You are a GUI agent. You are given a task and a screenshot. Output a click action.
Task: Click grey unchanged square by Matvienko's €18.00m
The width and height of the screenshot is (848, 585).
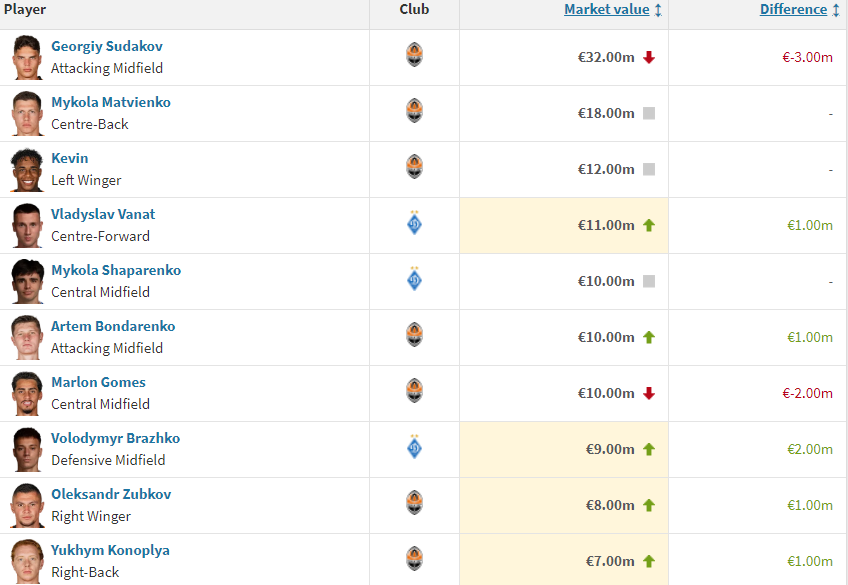(649, 114)
